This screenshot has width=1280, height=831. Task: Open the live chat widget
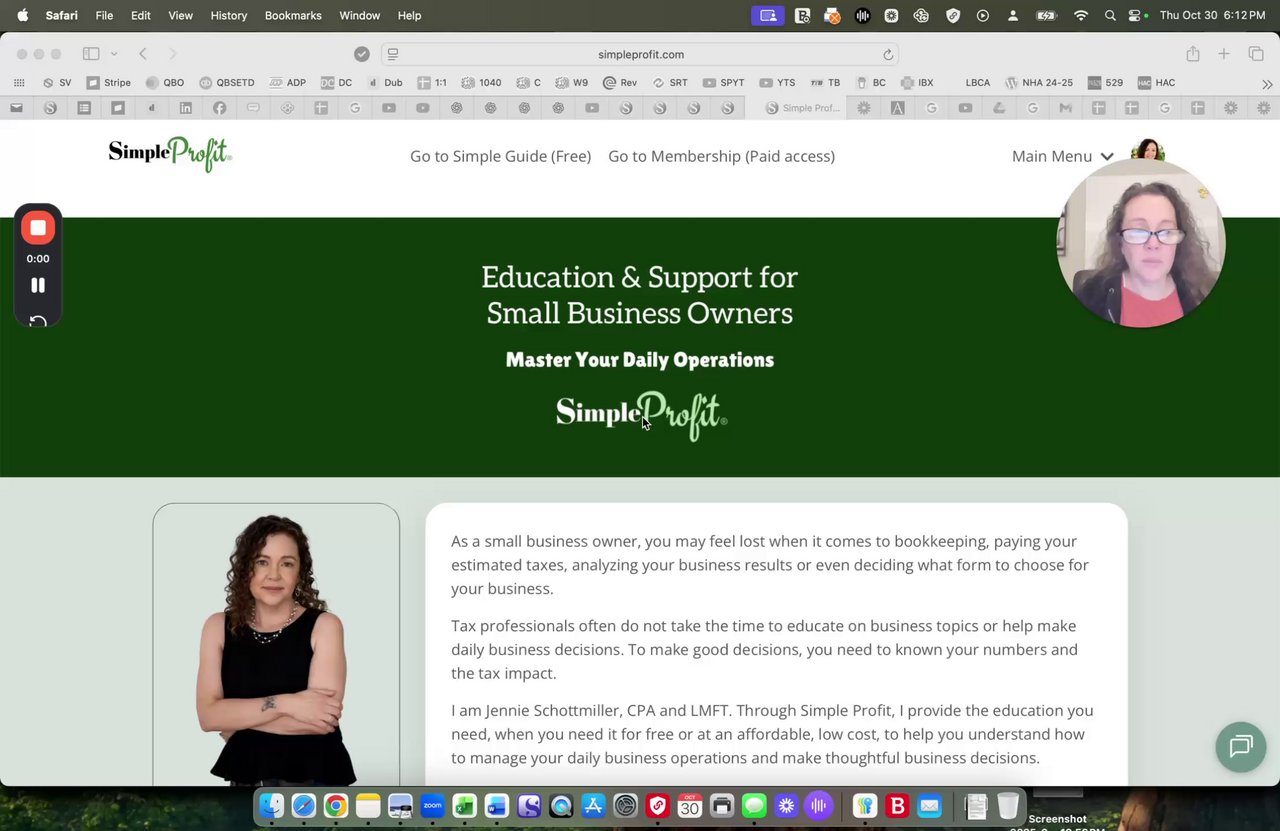click(x=1241, y=746)
